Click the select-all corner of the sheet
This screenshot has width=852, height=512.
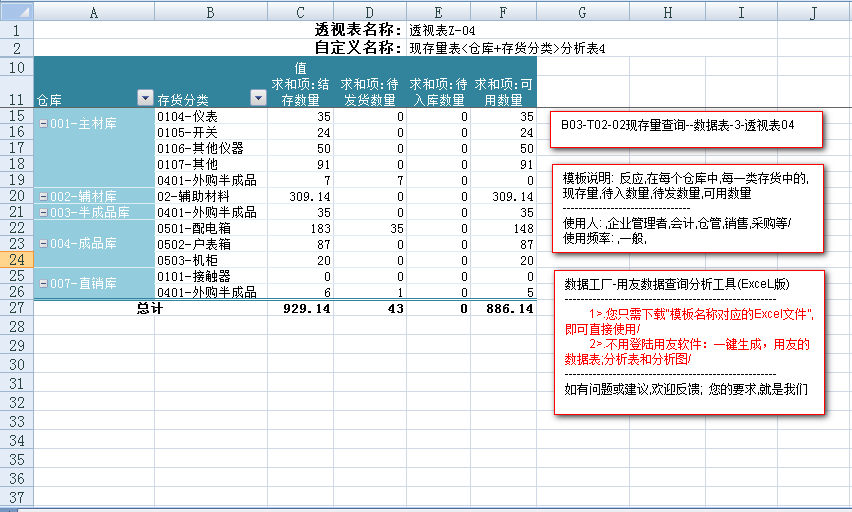click(16, 12)
